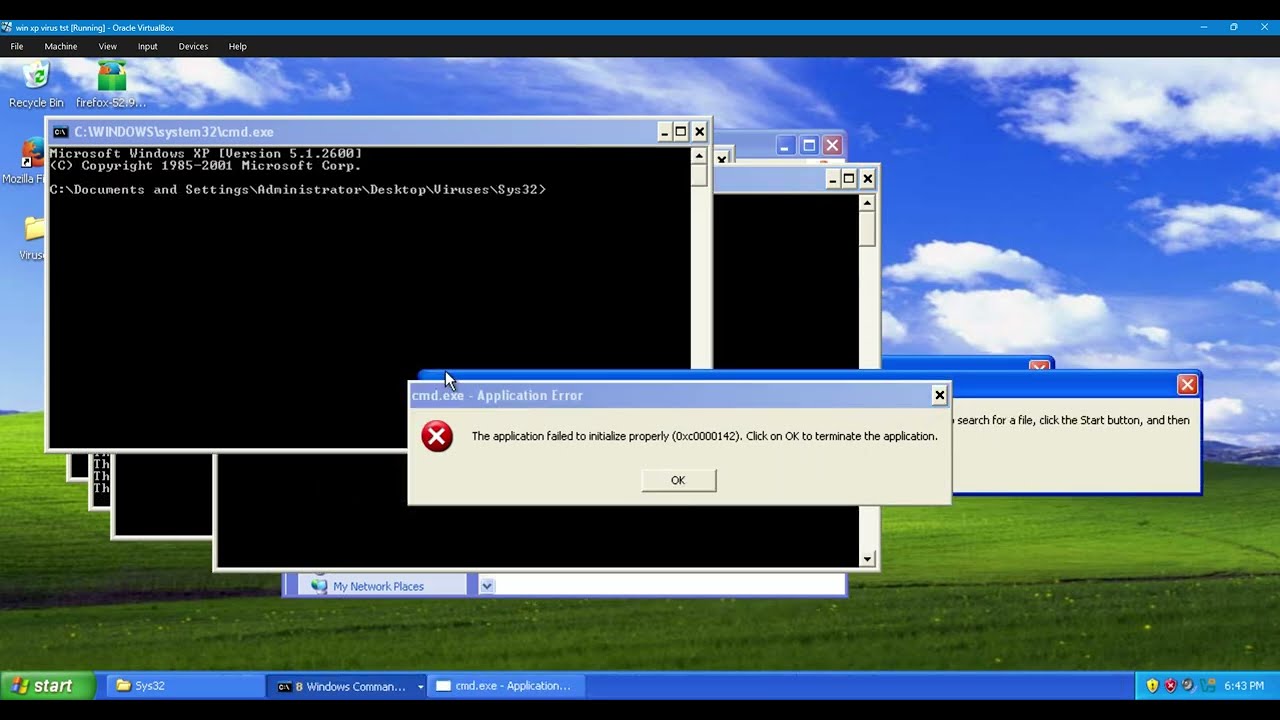Viewport: 1280px width, 720px height.
Task: Click the red error icon in Application Error dialog
Action: [437, 436]
